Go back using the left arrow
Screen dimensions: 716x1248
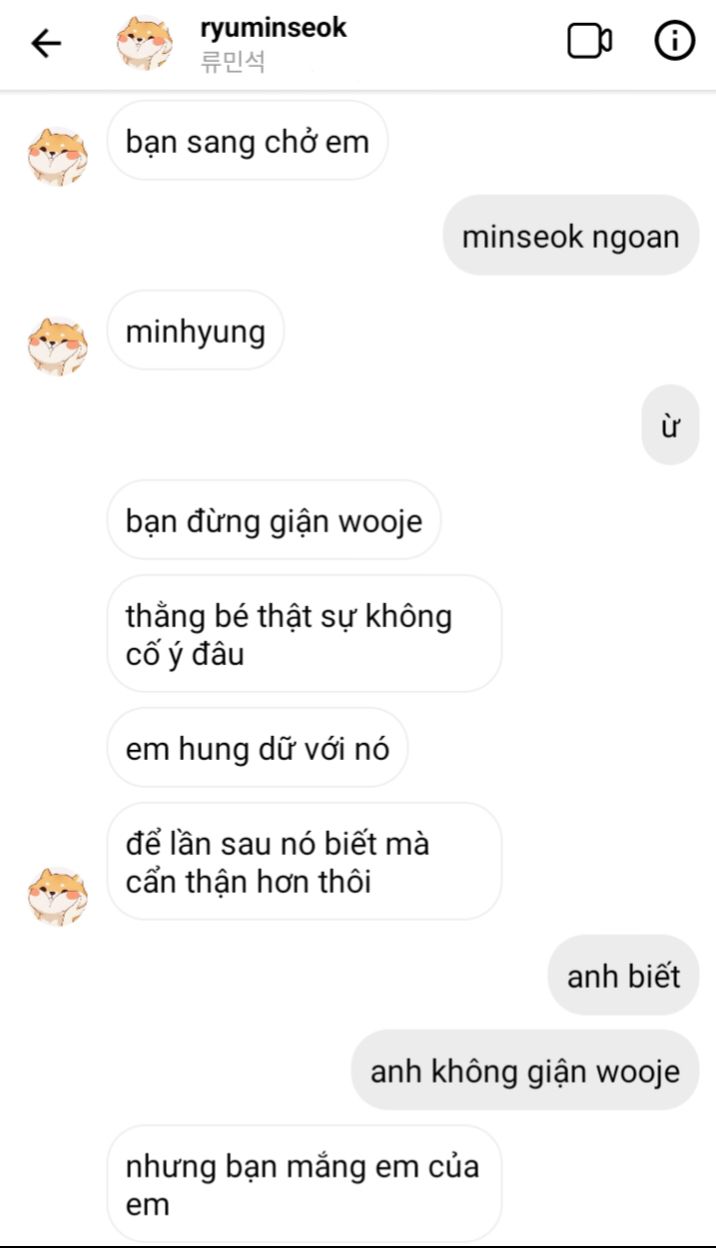coord(46,43)
